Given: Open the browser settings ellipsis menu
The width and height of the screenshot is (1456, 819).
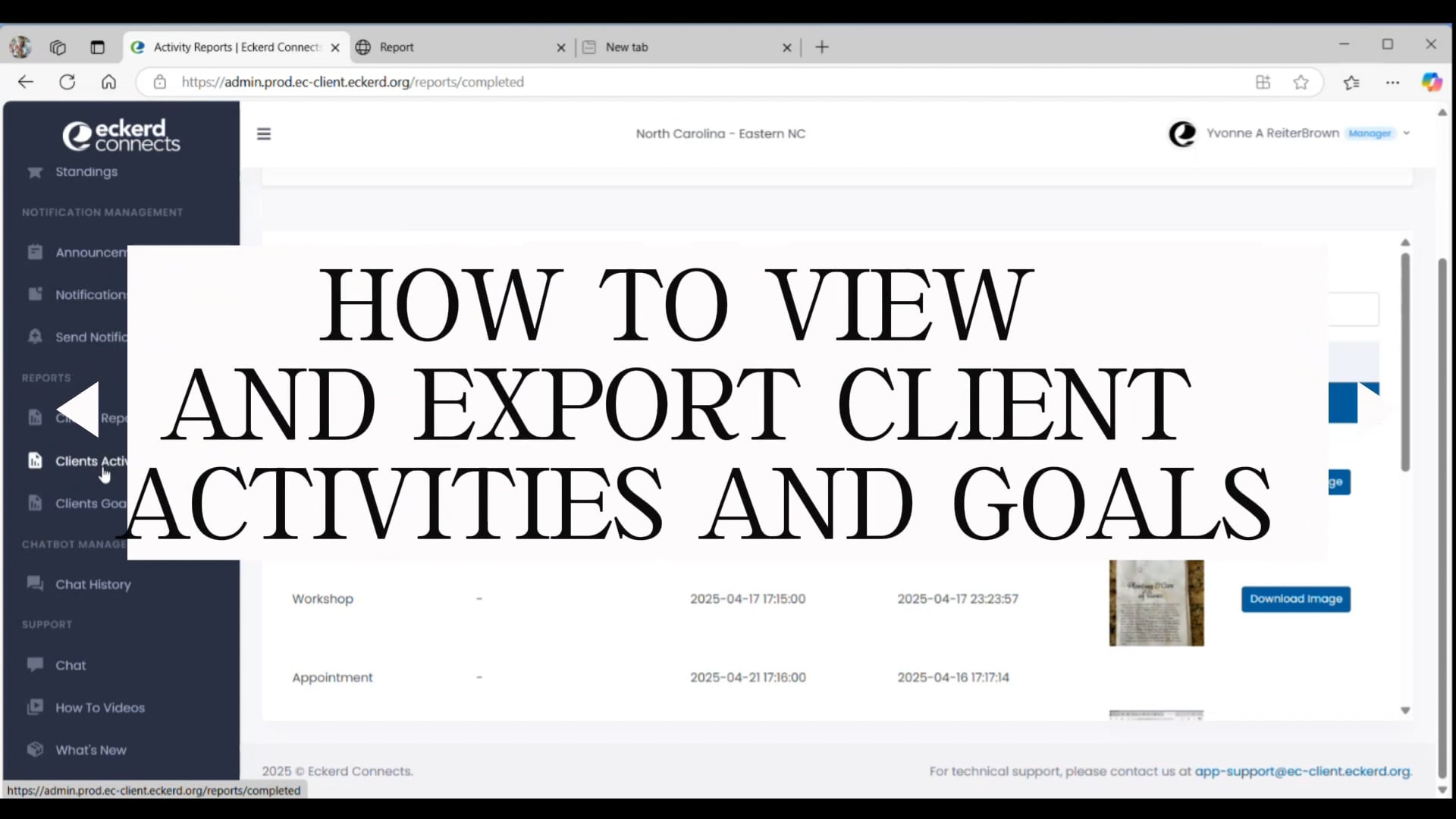Looking at the screenshot, I should tap(1393, 82).
